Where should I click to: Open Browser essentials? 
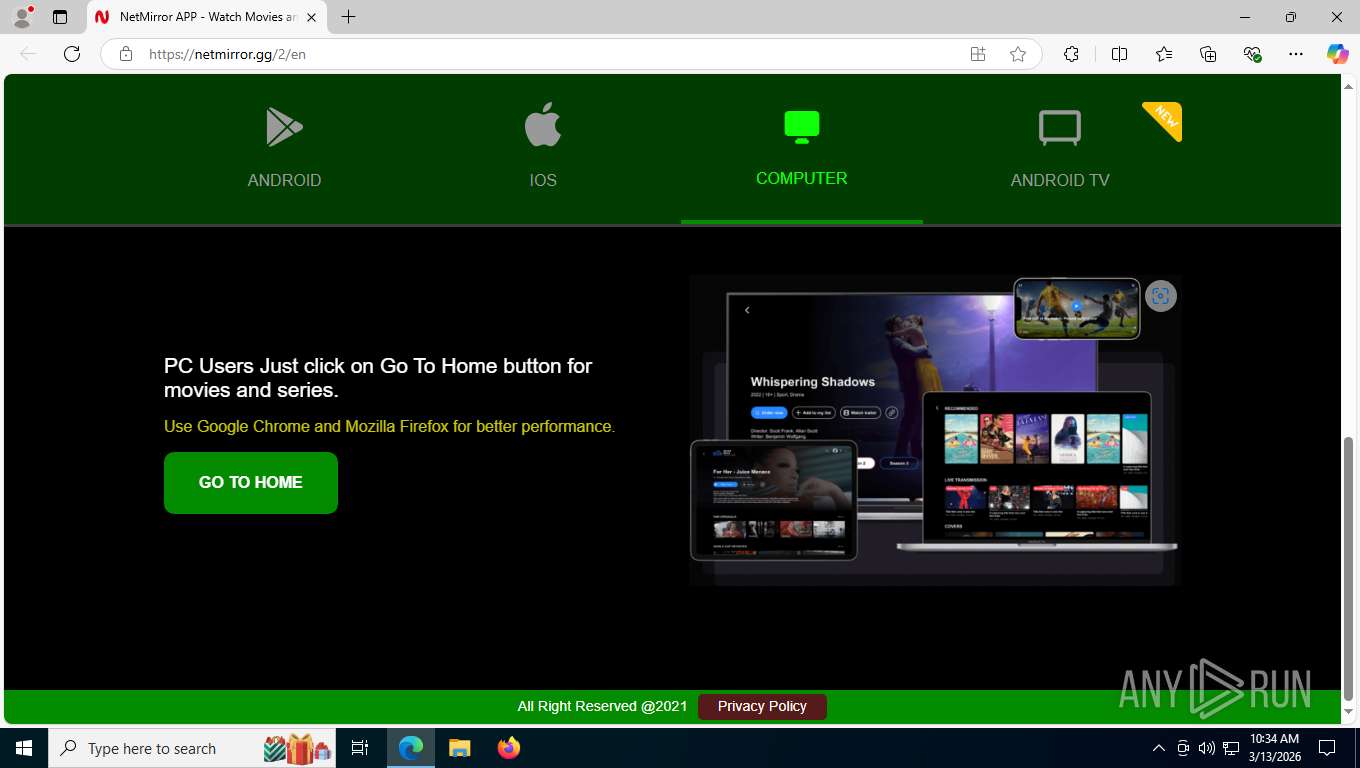point(1252,54)
